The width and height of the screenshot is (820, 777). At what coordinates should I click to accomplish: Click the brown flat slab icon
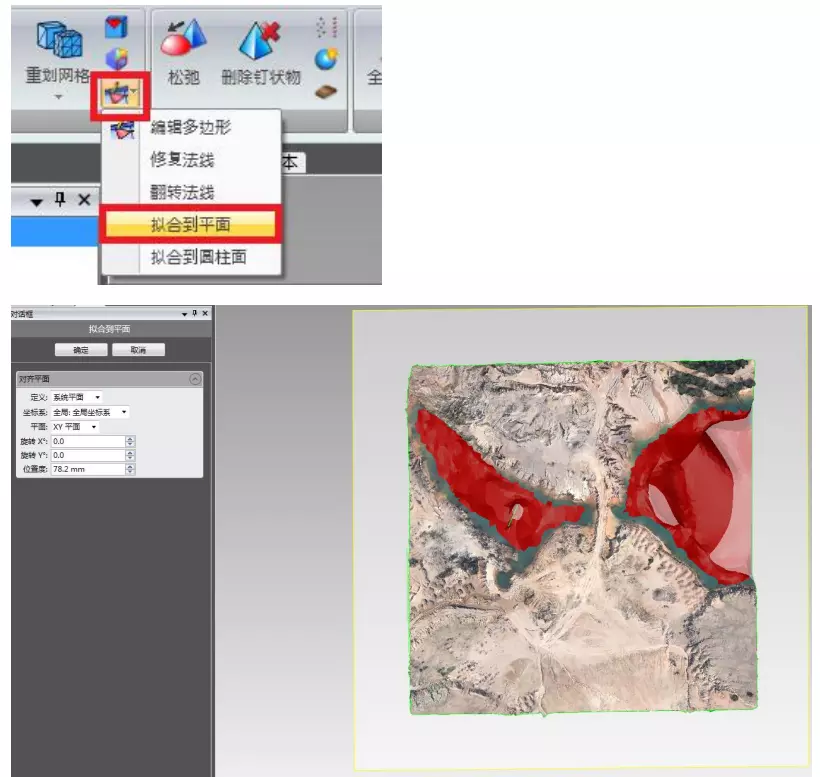[x=326, y=92]
